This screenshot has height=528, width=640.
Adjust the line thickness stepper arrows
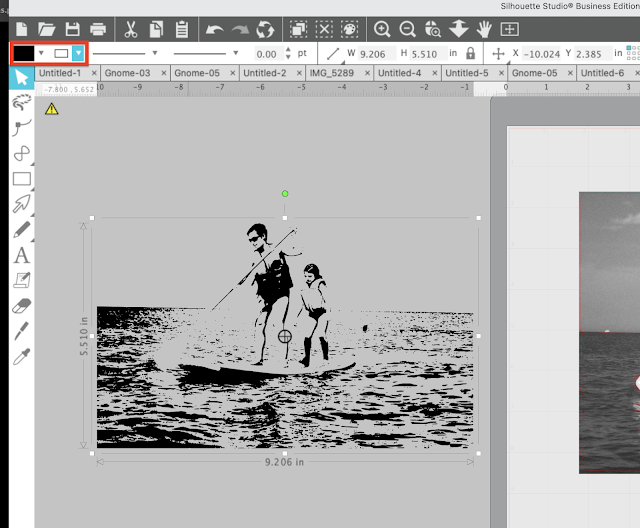[x=288, y=53]
